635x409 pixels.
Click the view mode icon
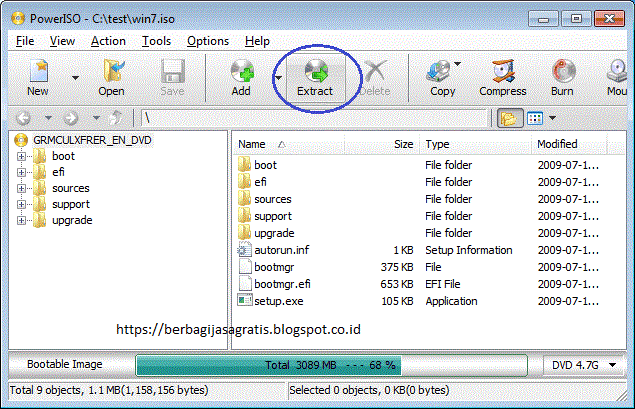(x=535, y=118)
